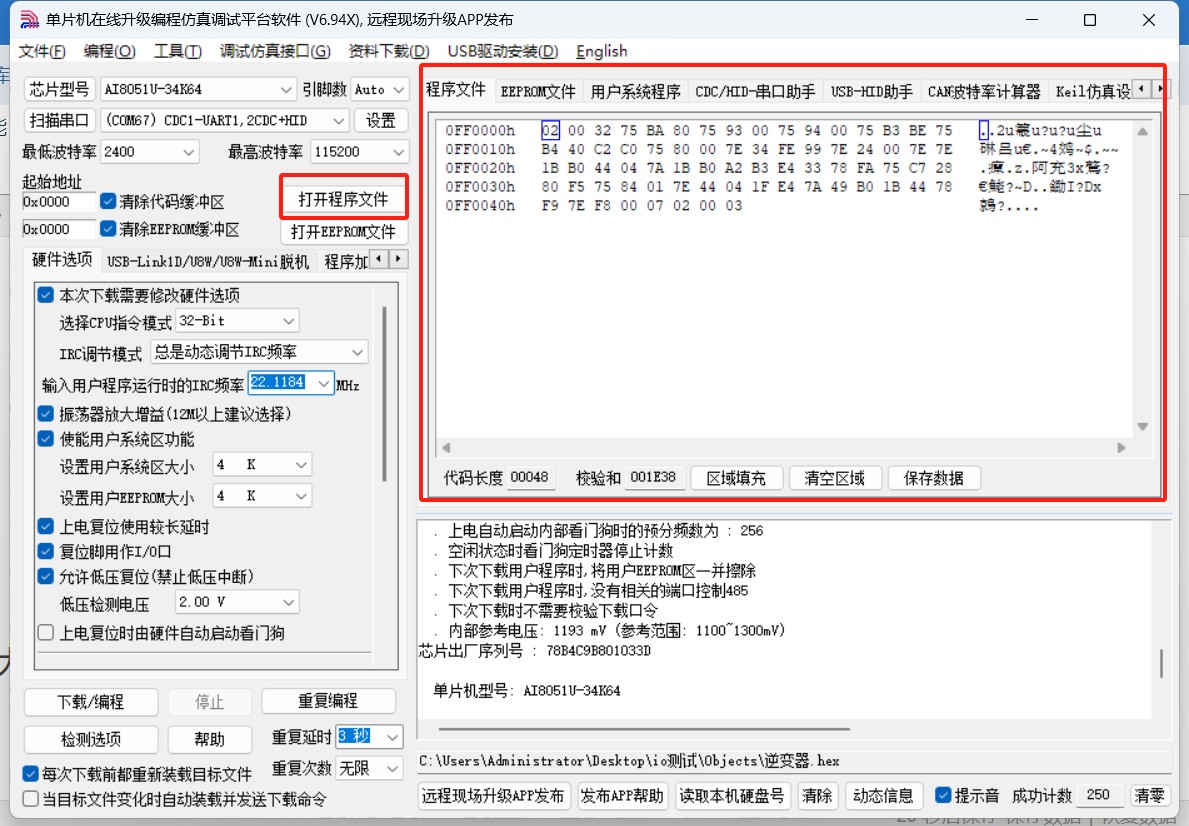Open 文件(F) menu

(x=42, y=51)
